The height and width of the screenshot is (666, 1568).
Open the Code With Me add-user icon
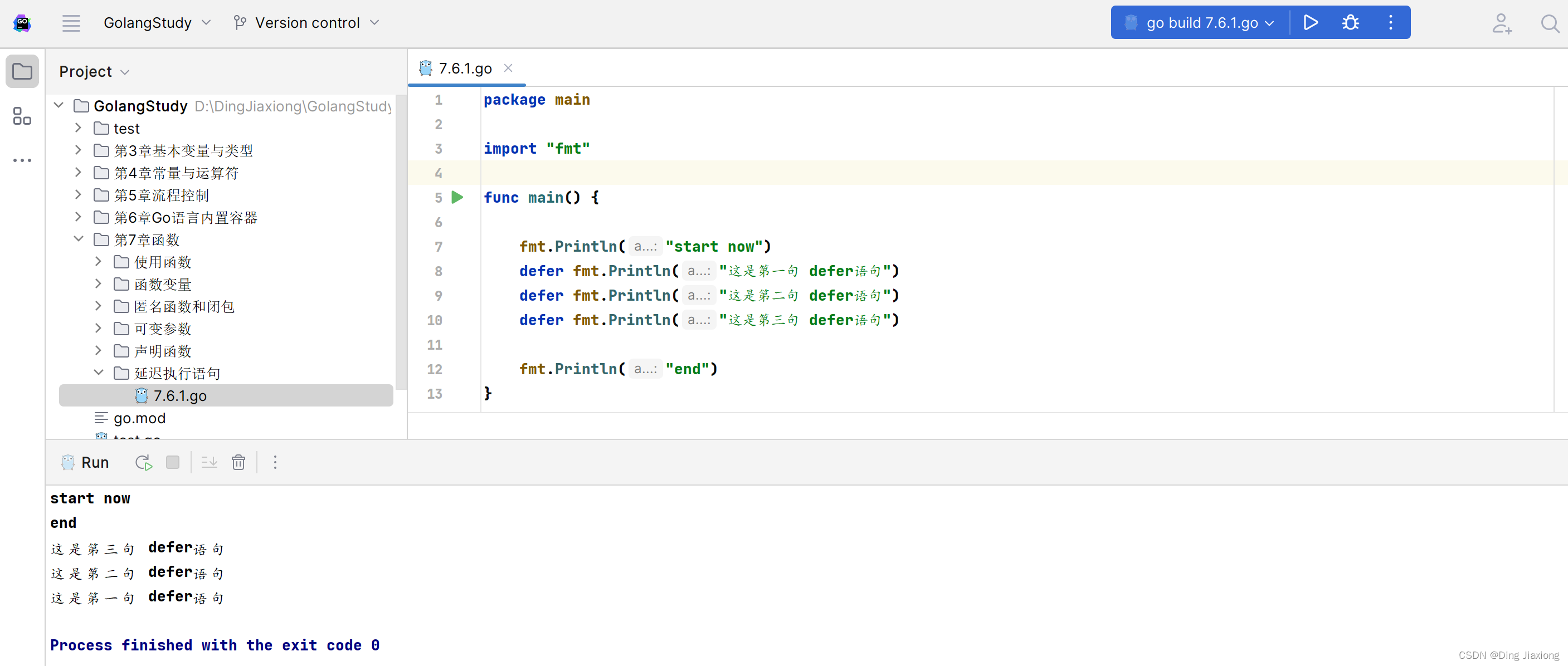tap(1502, 24)
